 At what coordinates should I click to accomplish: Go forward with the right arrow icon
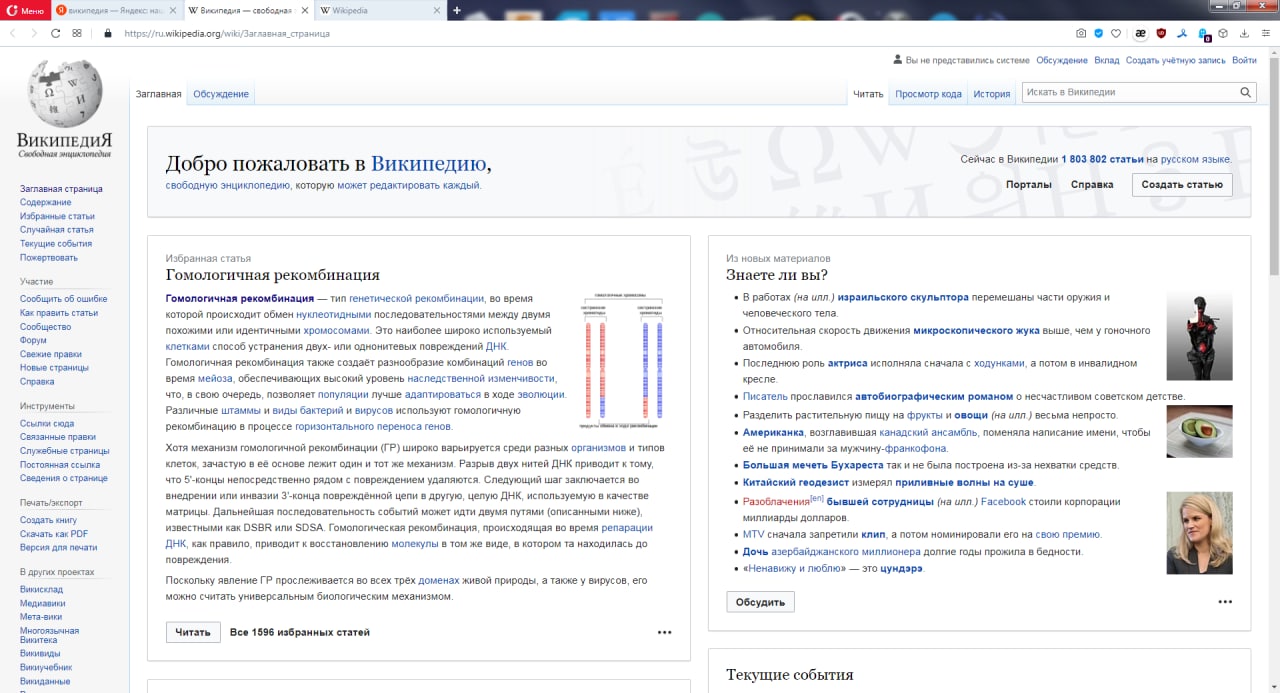[34, 33]
